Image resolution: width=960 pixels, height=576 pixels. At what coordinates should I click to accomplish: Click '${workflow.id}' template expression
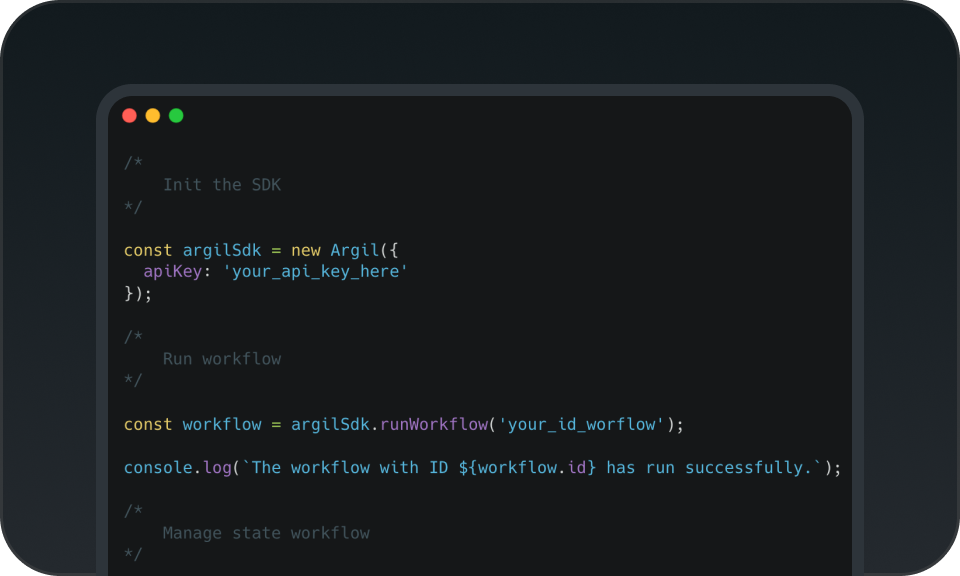click(527, 468)
